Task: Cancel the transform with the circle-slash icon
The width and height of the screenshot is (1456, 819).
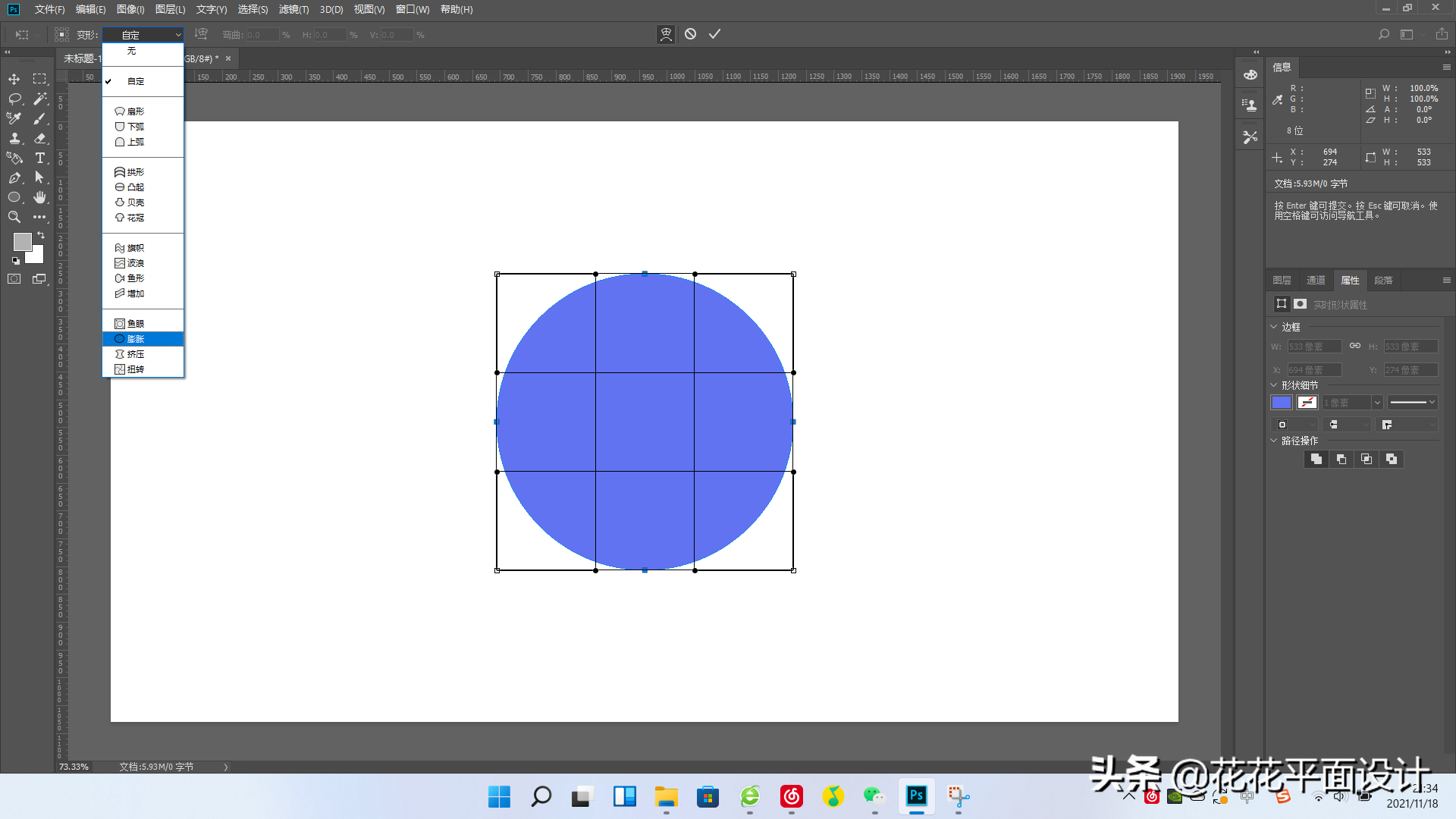Action: (690, 34)
